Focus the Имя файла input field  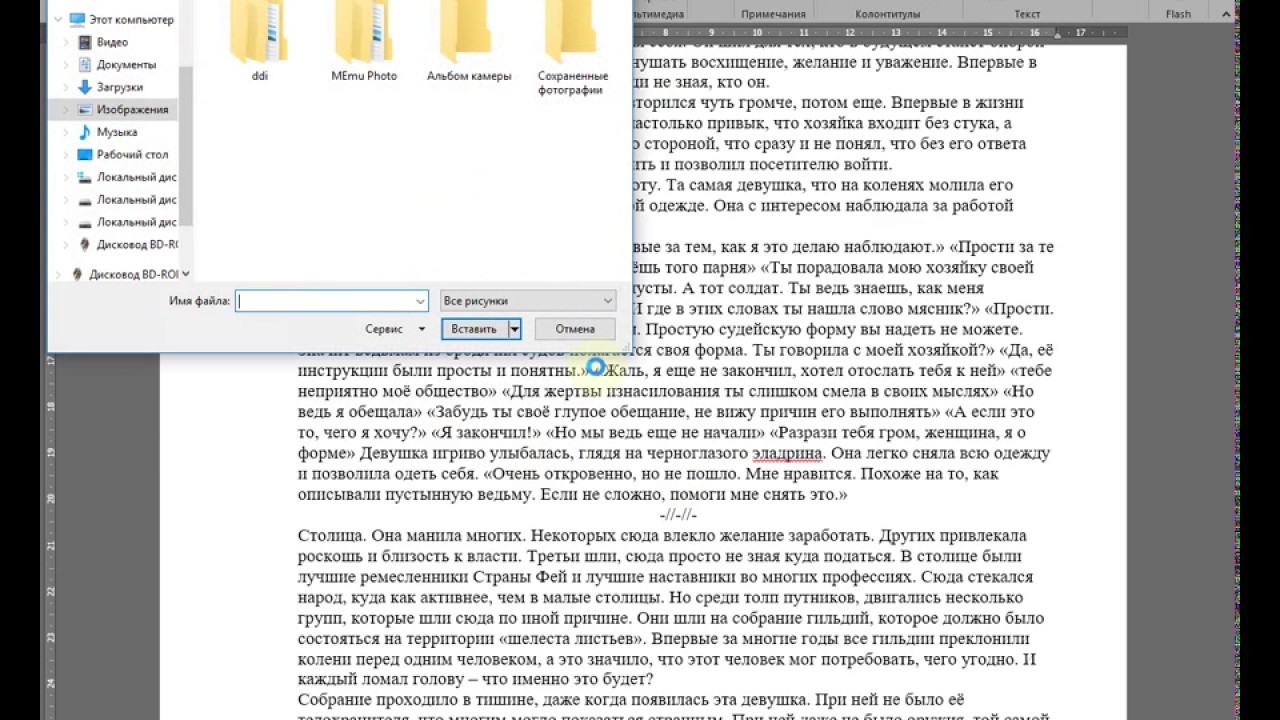[332, 301]
